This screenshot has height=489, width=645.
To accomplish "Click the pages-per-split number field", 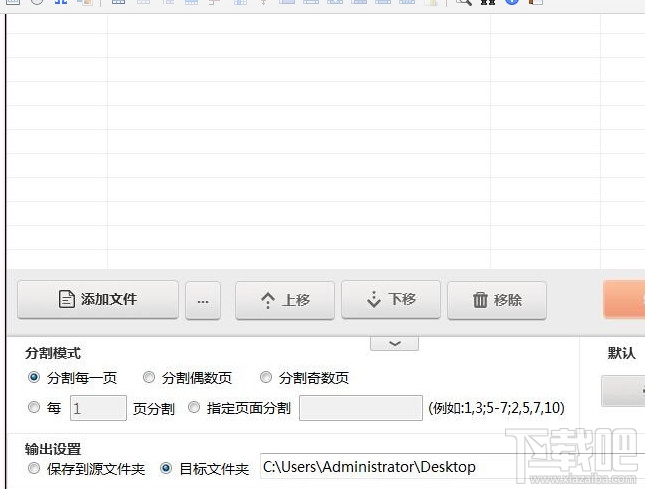I will coord(98,408).
